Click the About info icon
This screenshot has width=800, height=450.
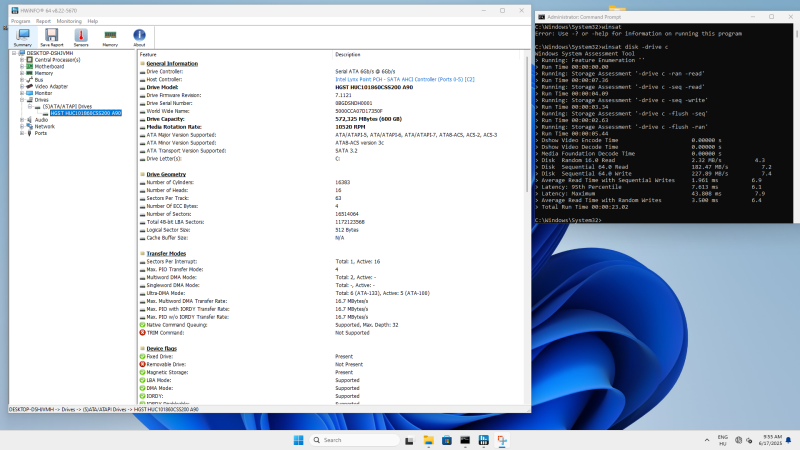point(139,37)
